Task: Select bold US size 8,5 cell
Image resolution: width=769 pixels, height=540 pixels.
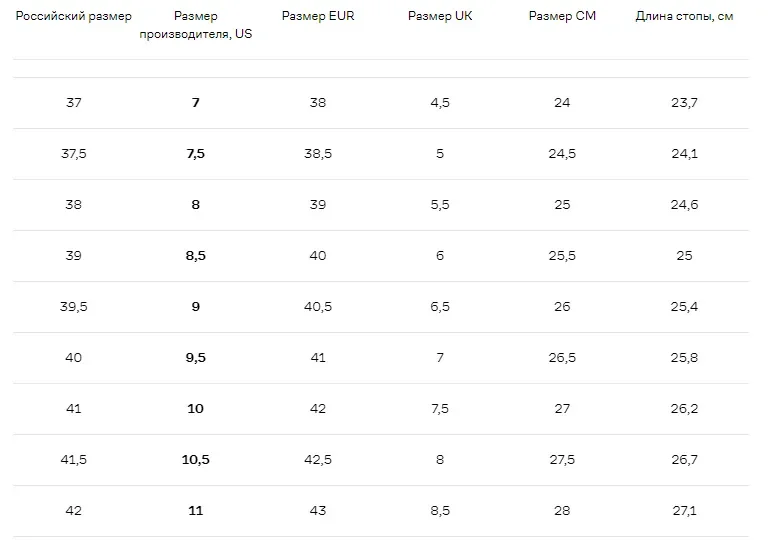Action: (196, 256)
